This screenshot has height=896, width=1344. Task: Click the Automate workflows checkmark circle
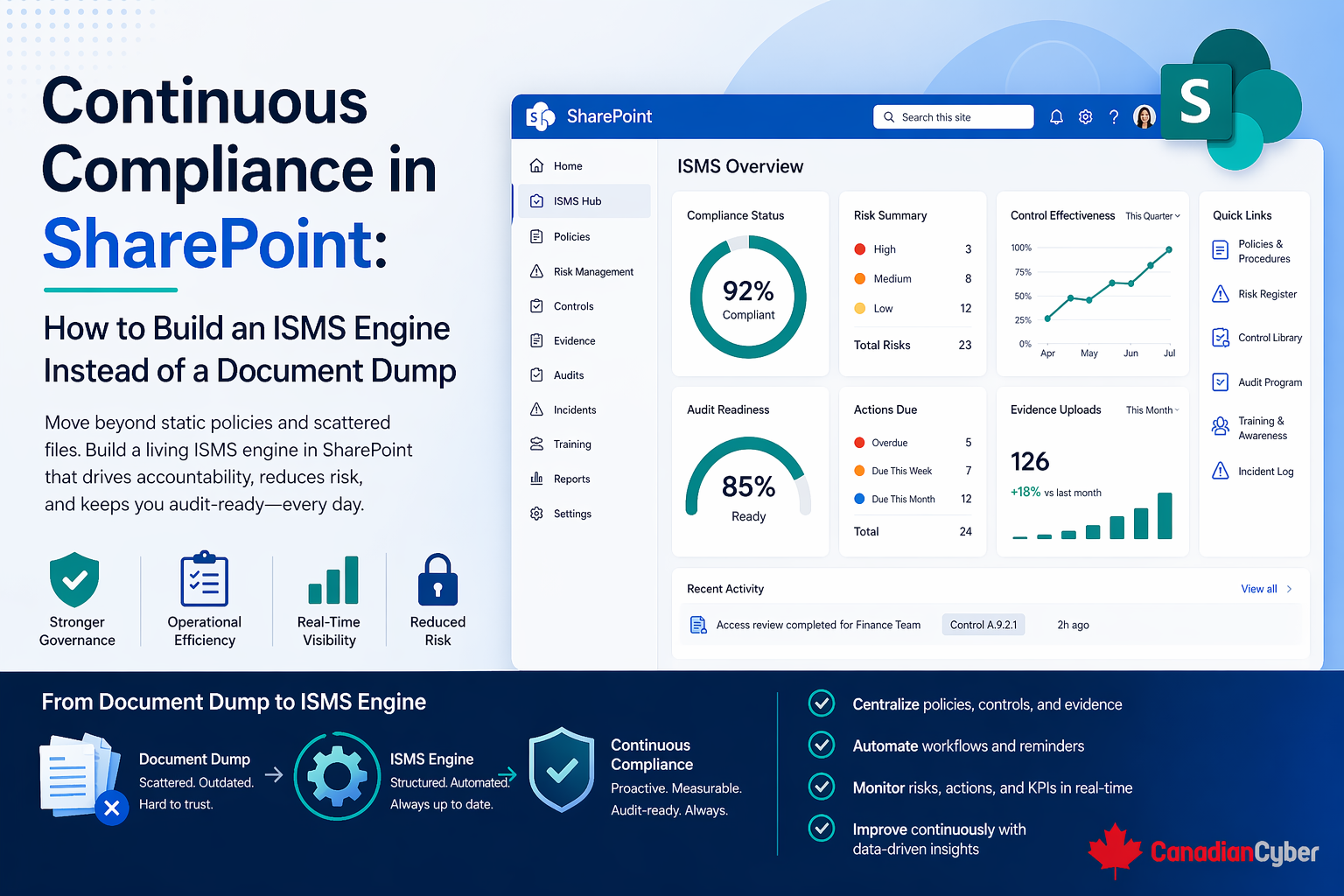[x=821, y=745]
